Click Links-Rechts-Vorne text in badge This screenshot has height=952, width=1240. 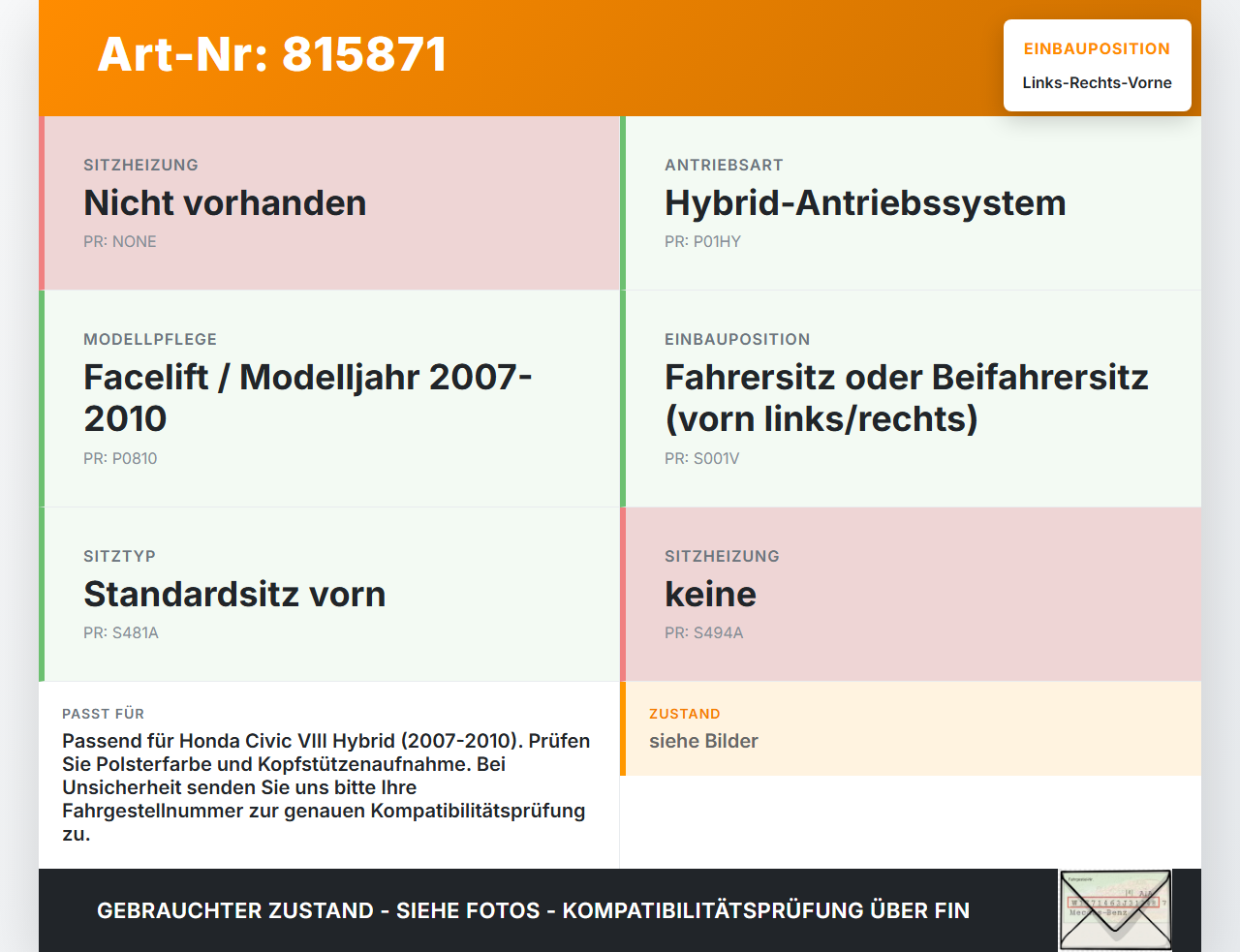tap(1098, 83)
